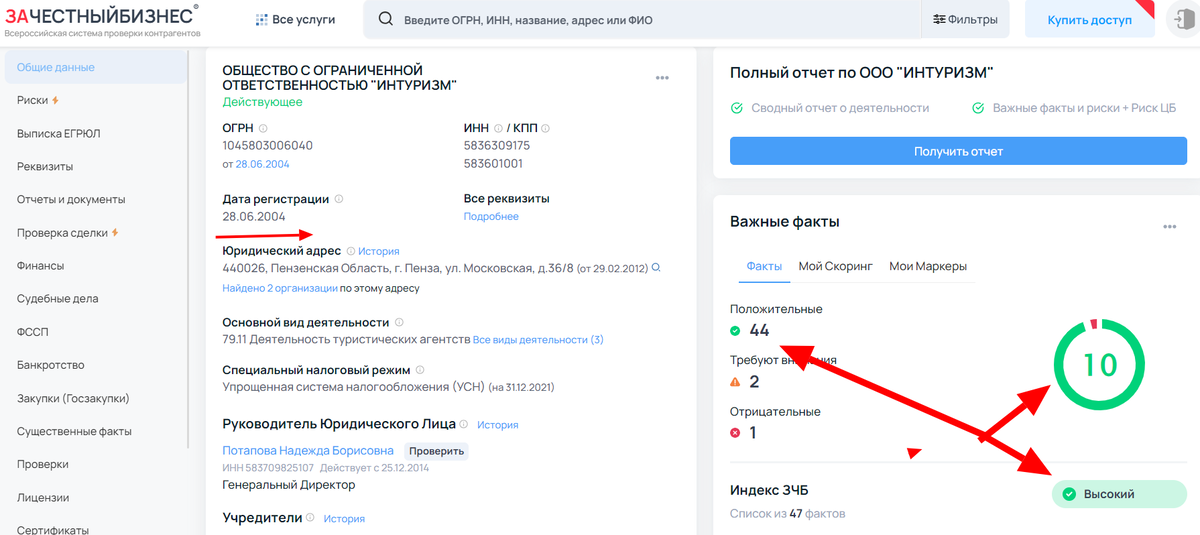The width and height of the screenshot is (1200, 535).
Task: Go to Закупки (Госзакупки) section
Action: click(73, 398)
